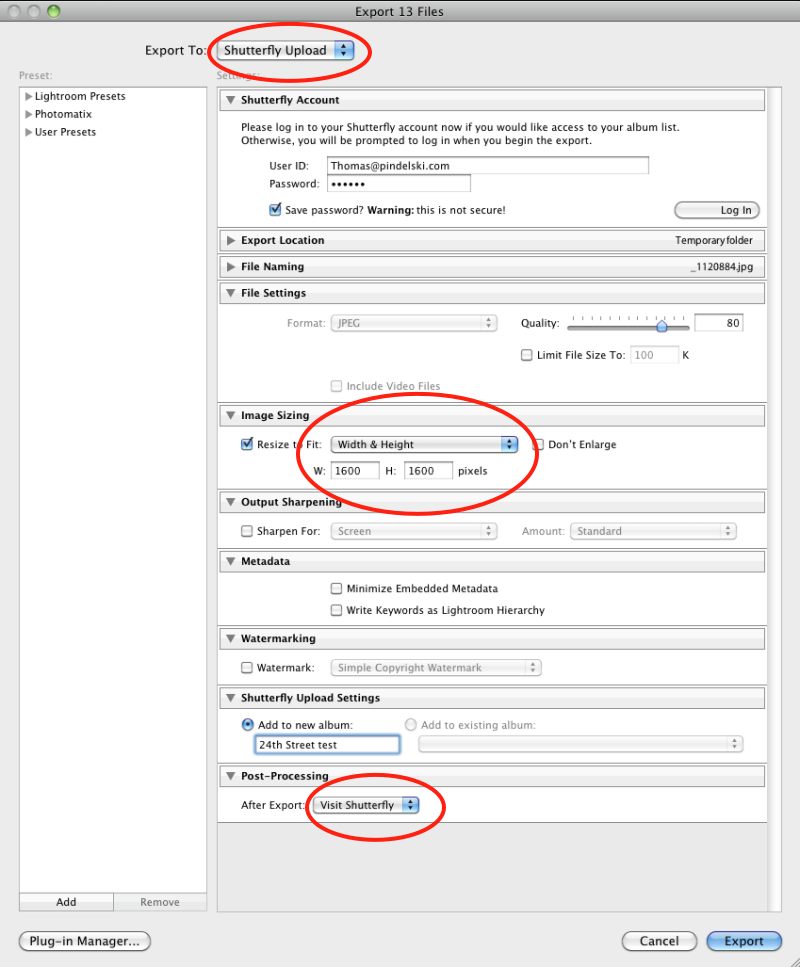Viewport: 800px width, 967px height.
Task: Open the existing album dropdown
Action: 580,744
